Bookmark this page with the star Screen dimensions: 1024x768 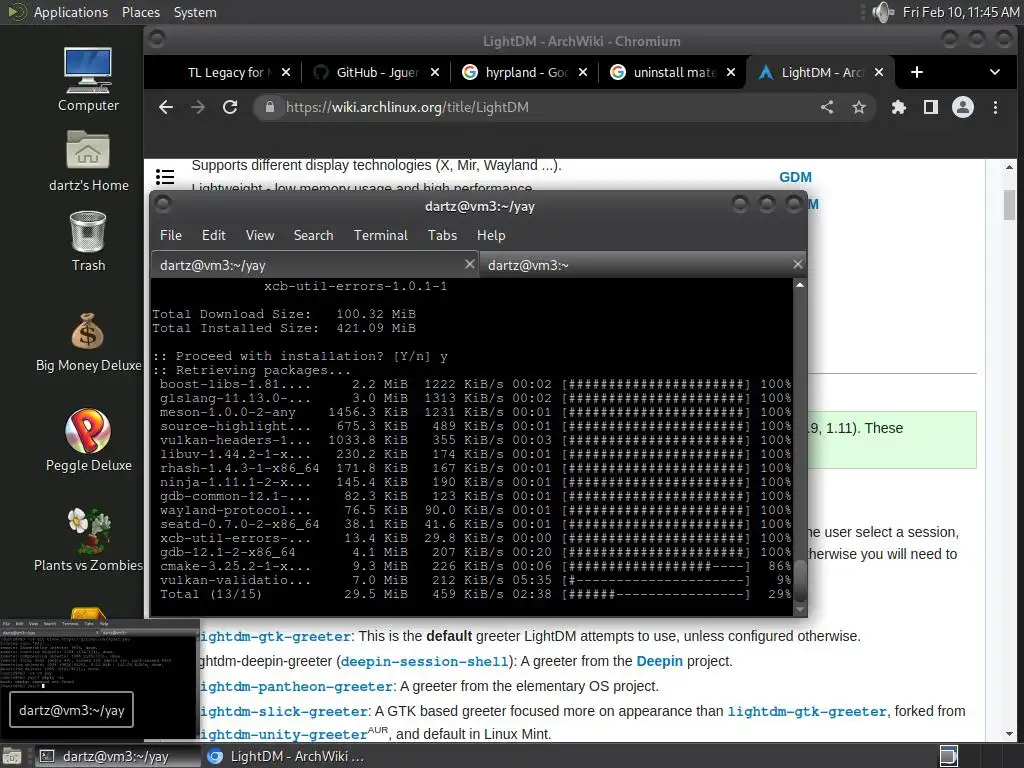859,107
